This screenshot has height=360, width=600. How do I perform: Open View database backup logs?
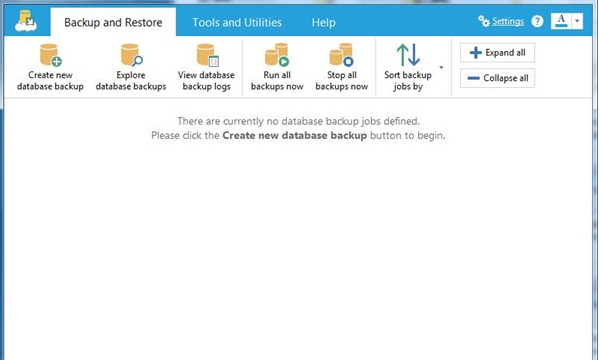pos(206,67)
